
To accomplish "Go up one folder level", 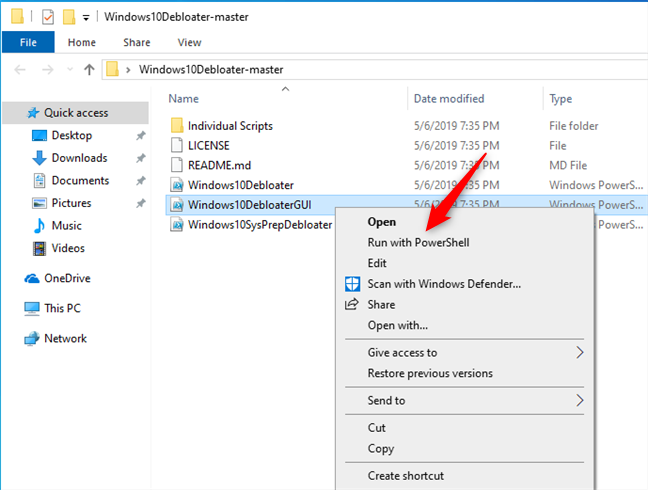I will [89, 69].
